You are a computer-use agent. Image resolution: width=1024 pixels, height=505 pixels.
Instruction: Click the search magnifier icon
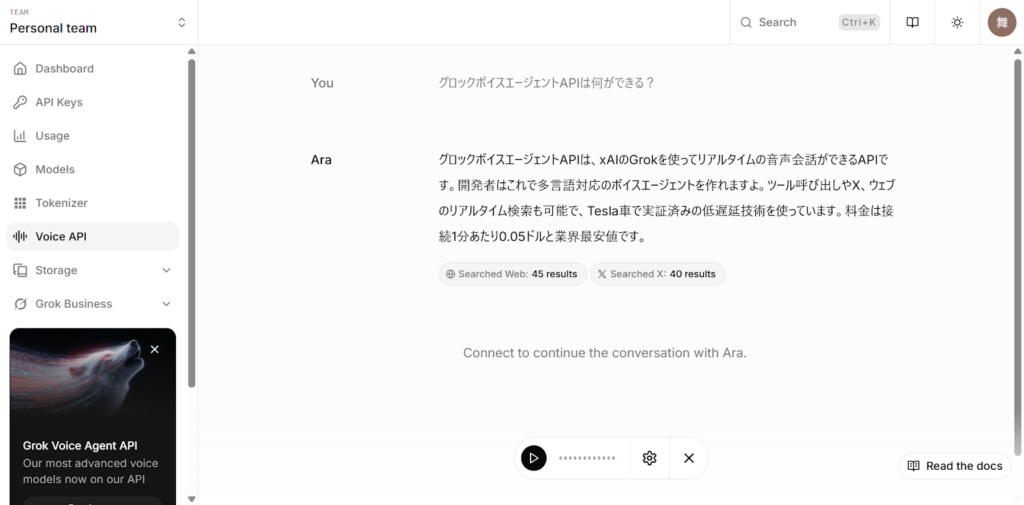(746, 22)
